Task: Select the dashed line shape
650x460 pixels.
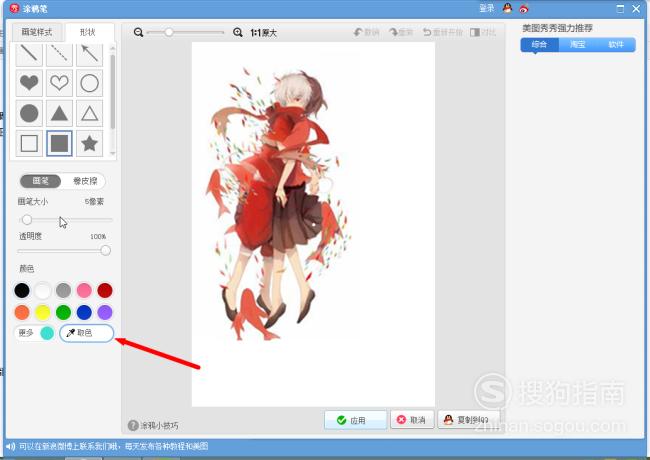Action: (59, 54)
